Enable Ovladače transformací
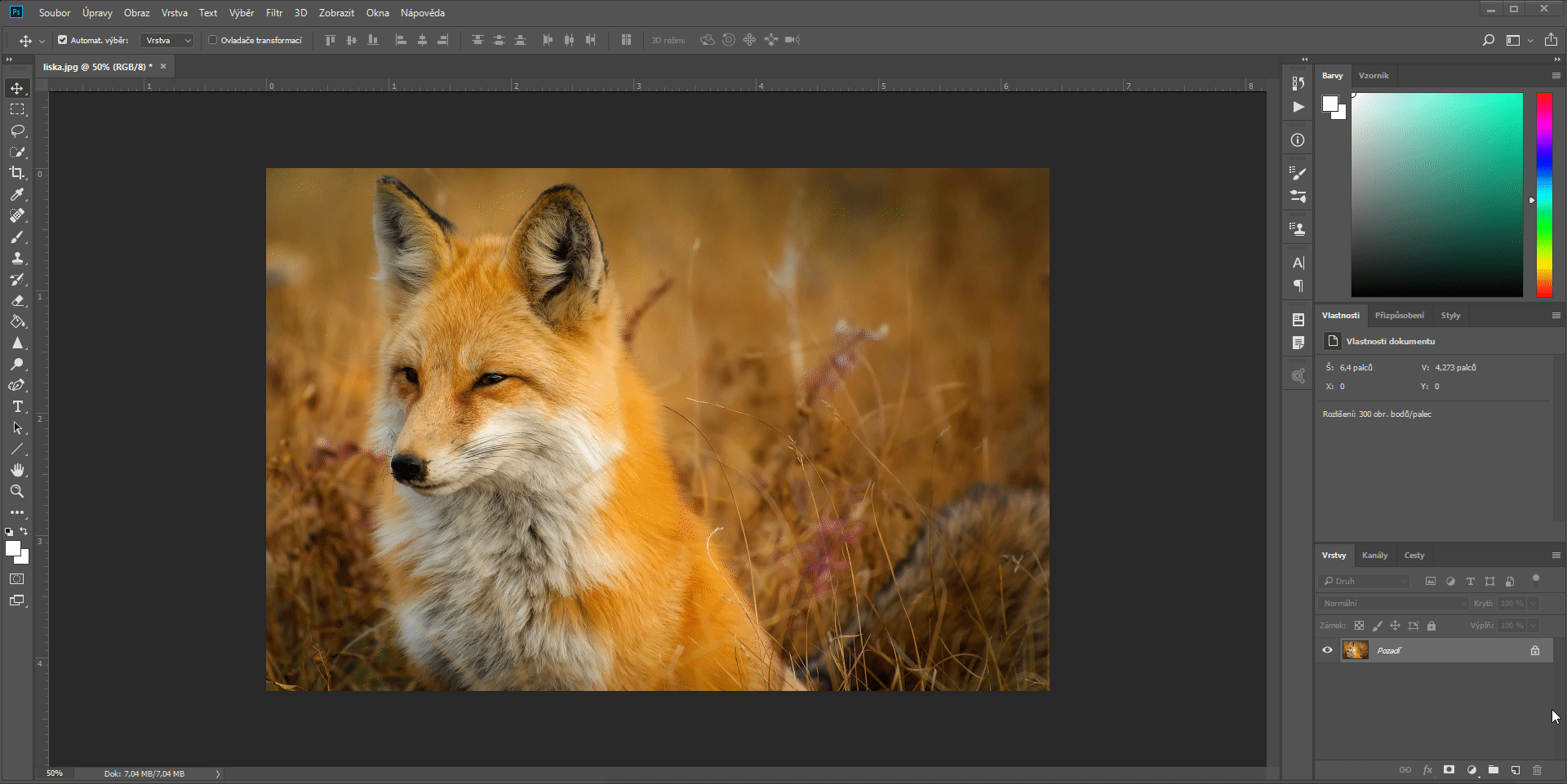The image size is (1567, 784). [x=212, y=39]
